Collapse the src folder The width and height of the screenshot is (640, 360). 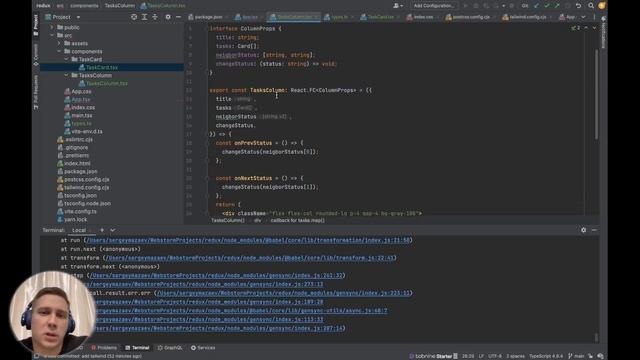click(52, 36)
